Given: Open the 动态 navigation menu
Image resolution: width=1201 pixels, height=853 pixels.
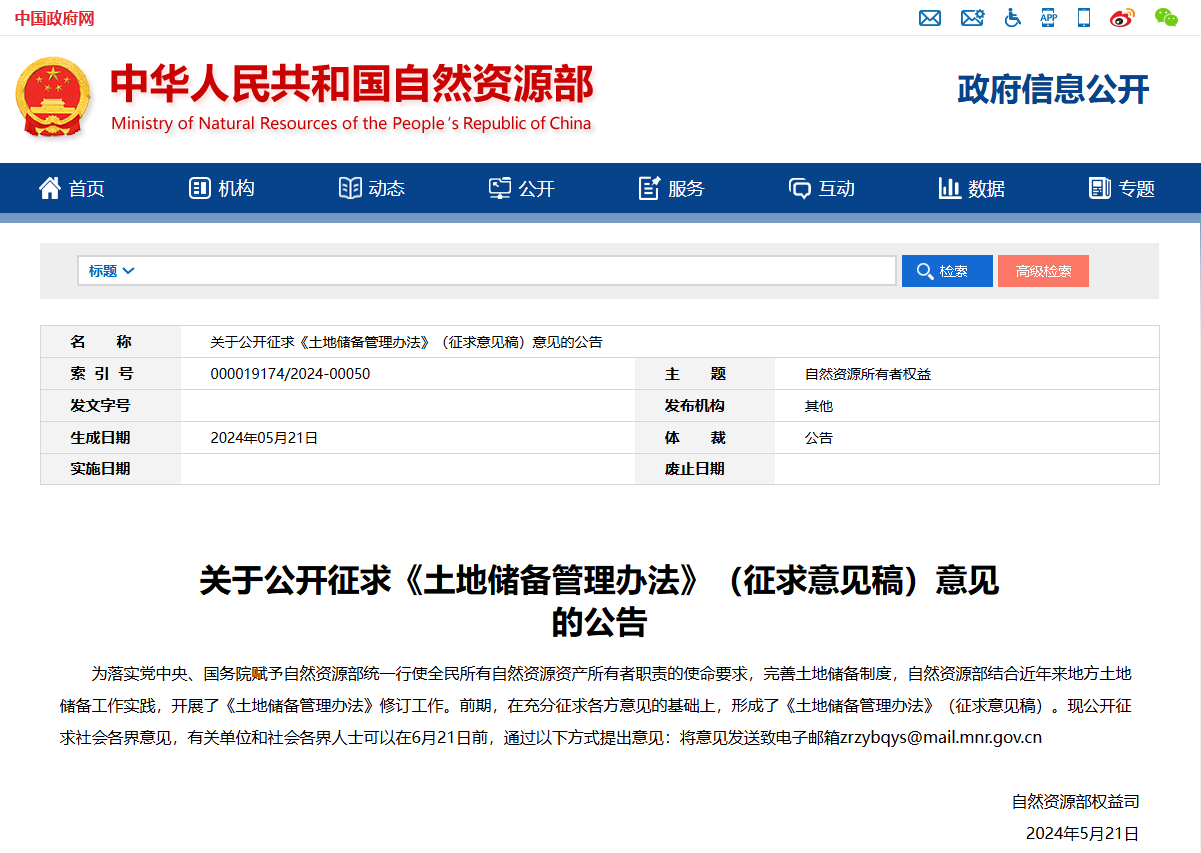Looking at the screenshot, I should (372, 188).
